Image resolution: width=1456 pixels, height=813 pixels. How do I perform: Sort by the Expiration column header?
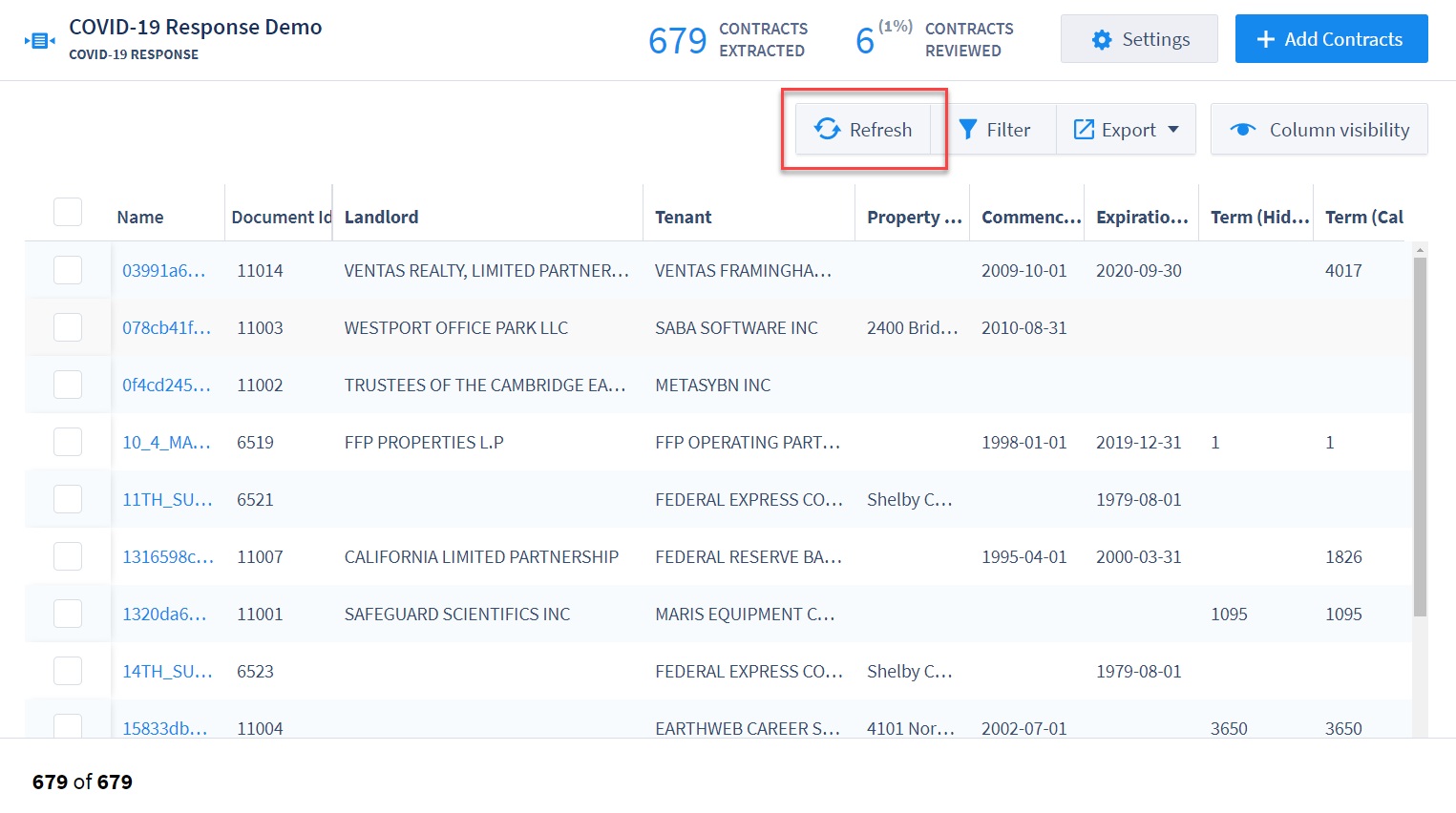[1143, 217]
